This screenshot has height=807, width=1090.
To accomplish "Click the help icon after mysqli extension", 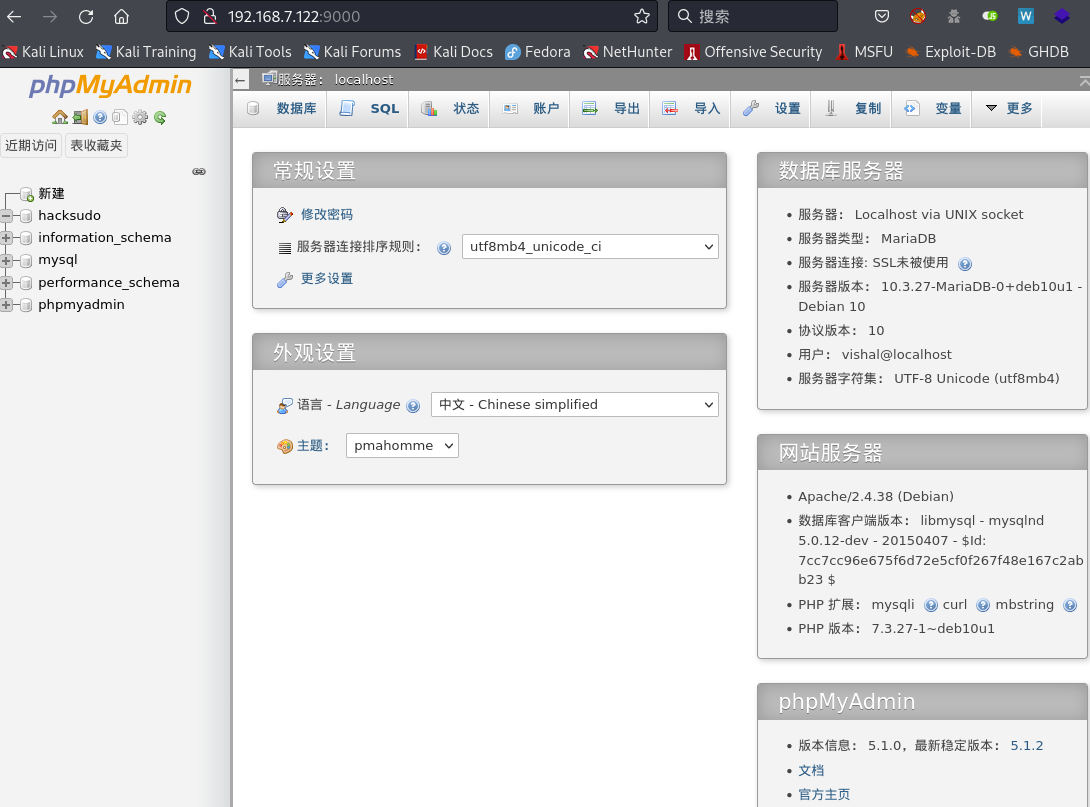I will [x=931, y=605].
